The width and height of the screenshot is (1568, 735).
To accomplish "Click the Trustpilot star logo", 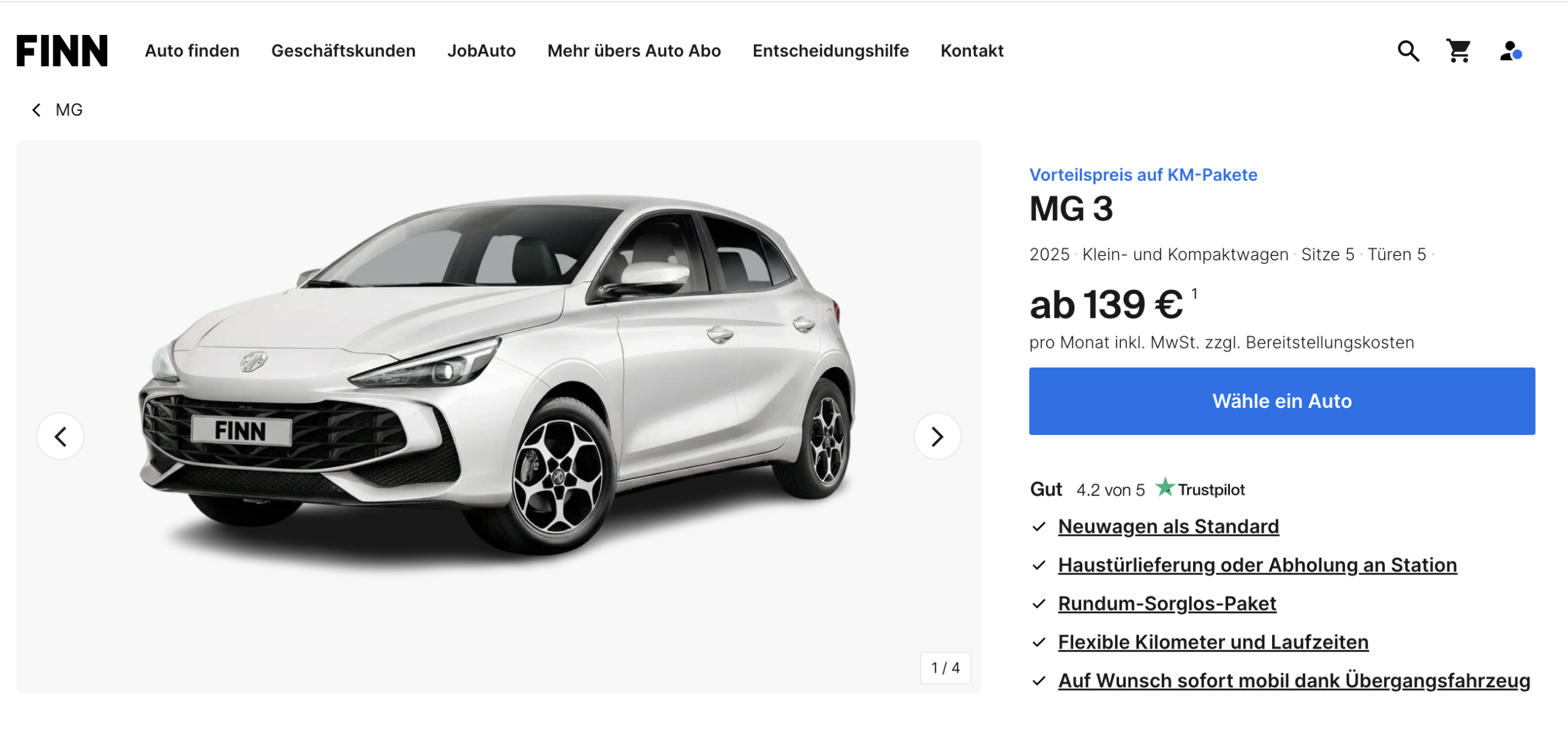I will [x=1164, y=488].
